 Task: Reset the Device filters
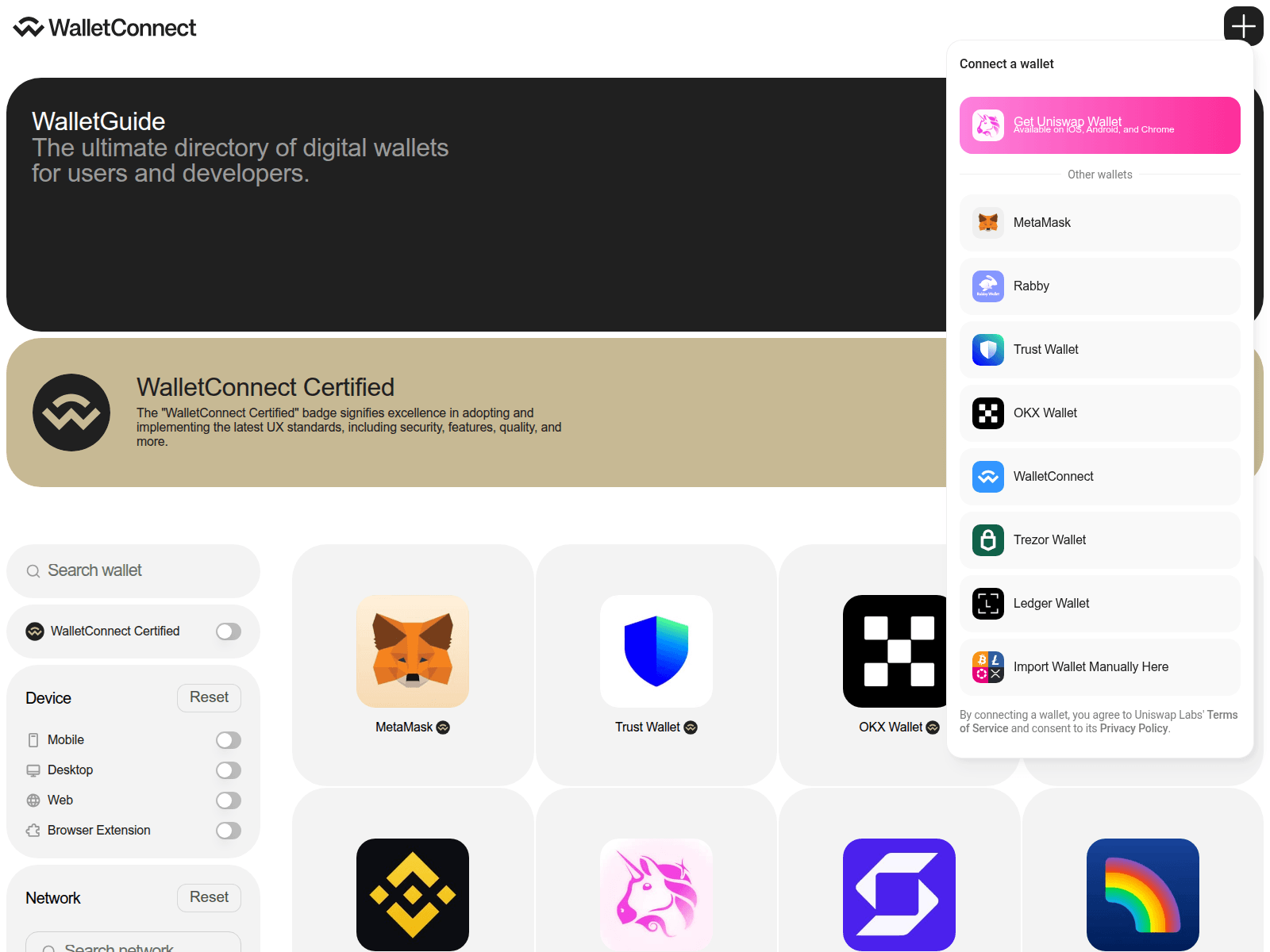tap(209, 698)
